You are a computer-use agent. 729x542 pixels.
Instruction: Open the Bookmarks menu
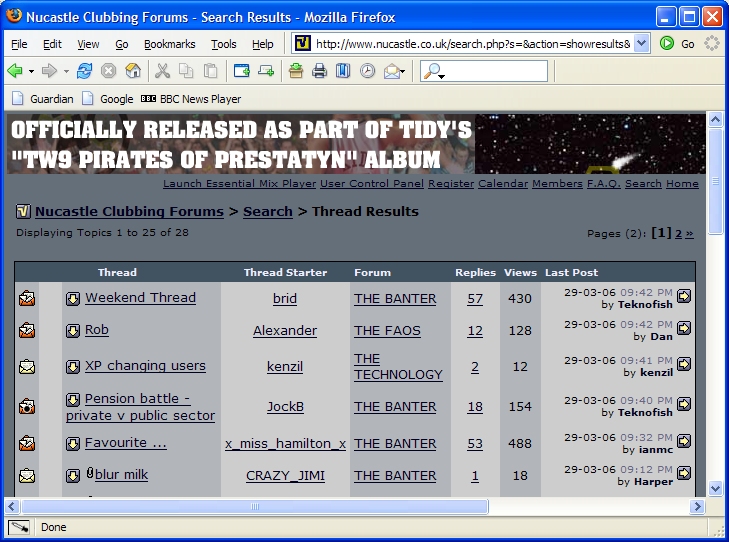169,44
